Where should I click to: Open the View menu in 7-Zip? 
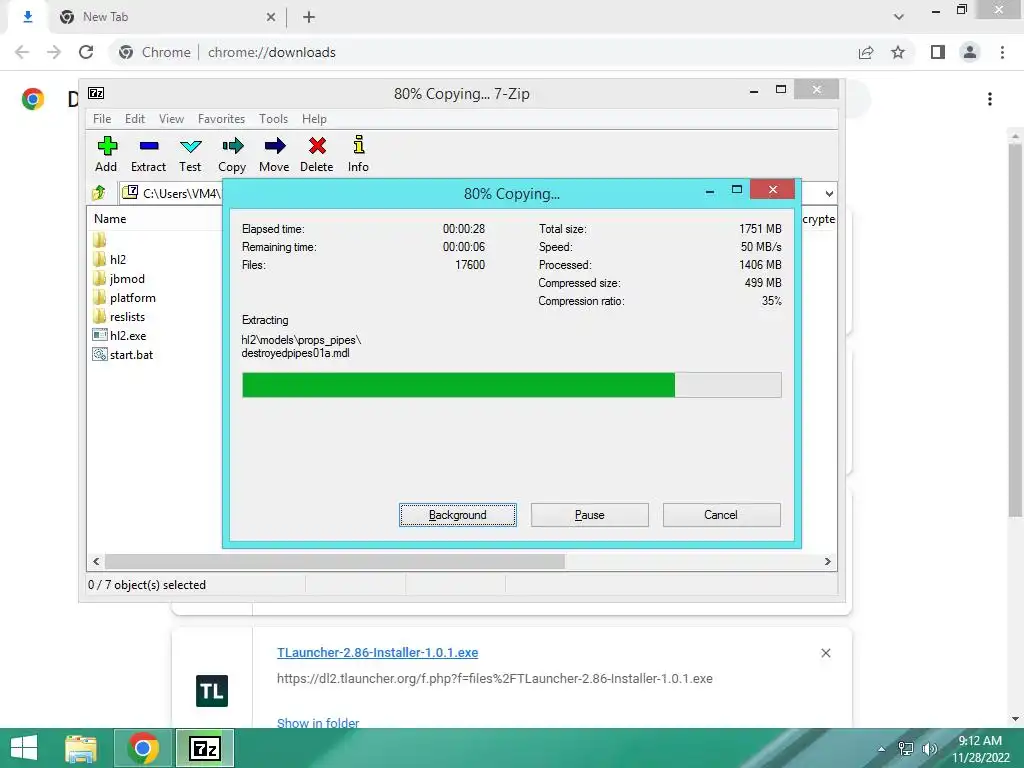pos(171,119)
